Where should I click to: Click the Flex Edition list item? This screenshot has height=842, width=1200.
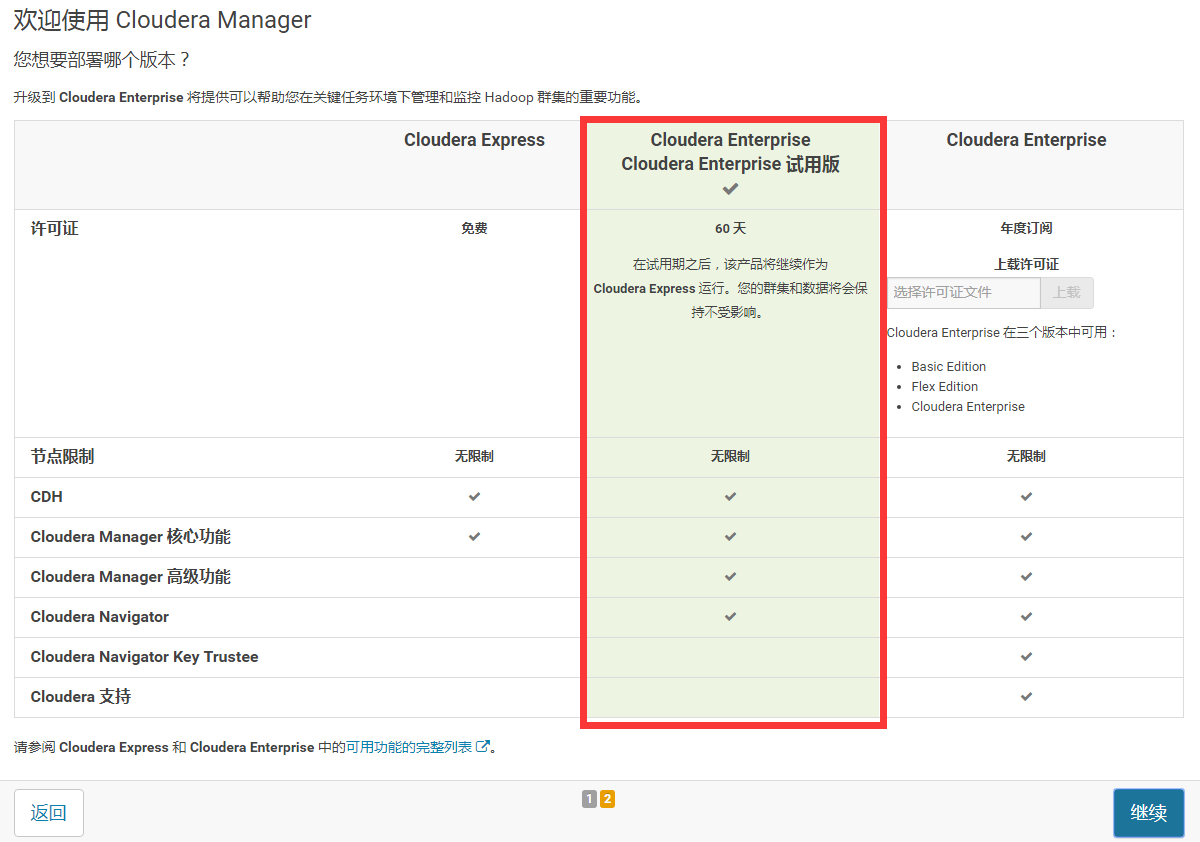945,387
